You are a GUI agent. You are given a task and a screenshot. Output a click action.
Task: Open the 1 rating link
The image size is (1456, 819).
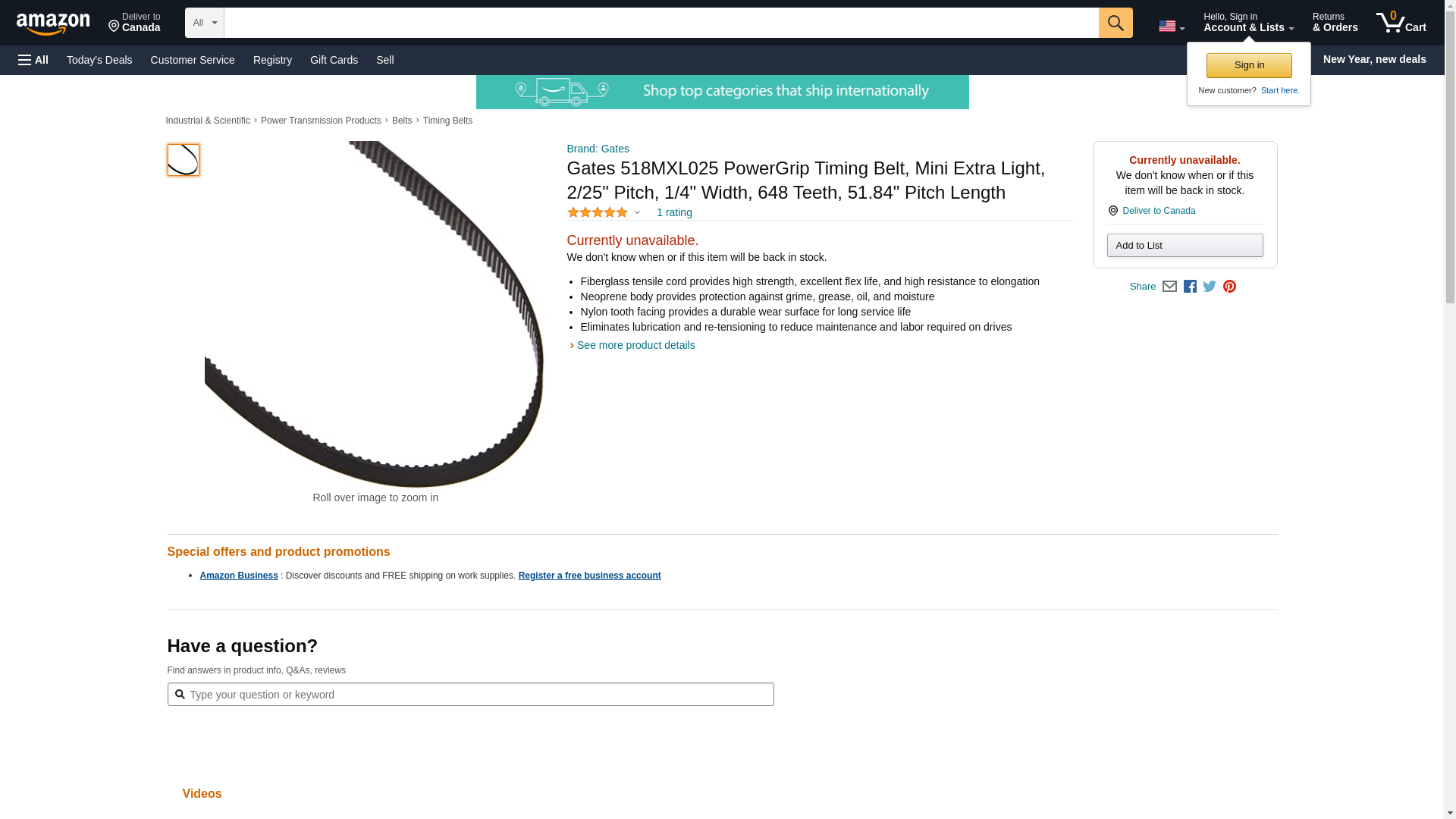(x=673, y=212)
